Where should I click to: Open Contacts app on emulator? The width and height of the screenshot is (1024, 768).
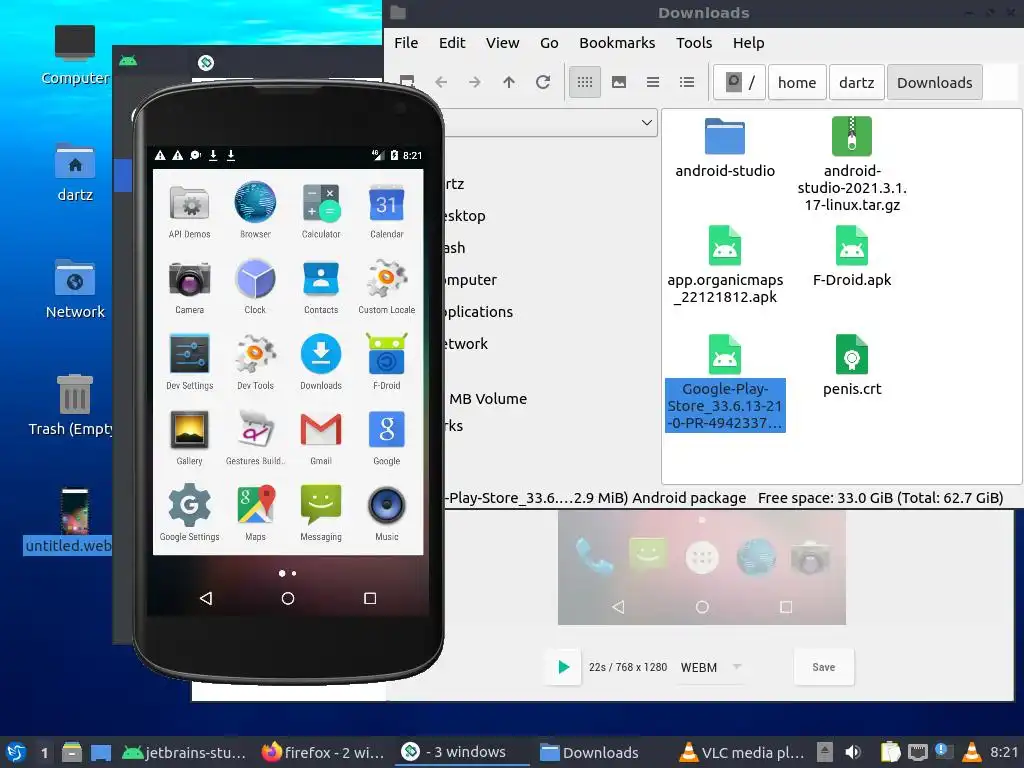click(321, 287)
